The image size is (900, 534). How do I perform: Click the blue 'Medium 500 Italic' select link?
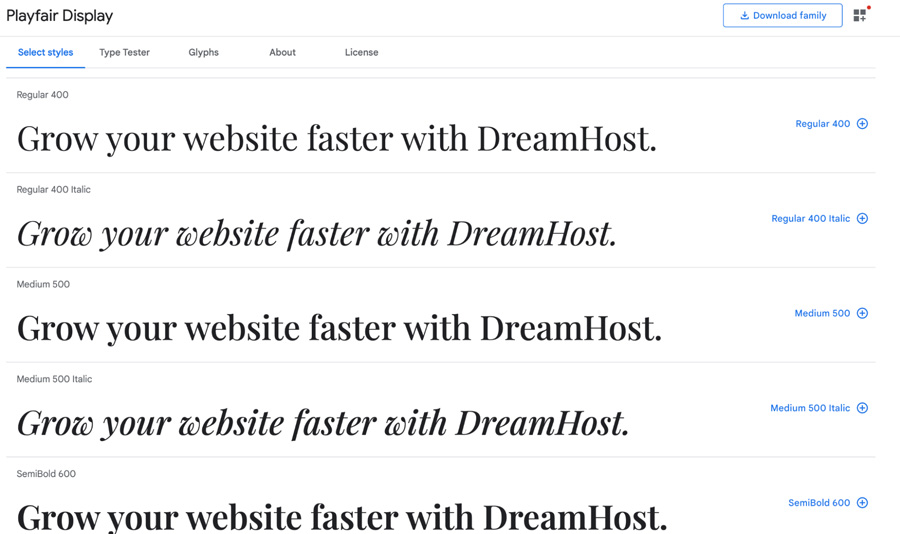tap(810, 408)
